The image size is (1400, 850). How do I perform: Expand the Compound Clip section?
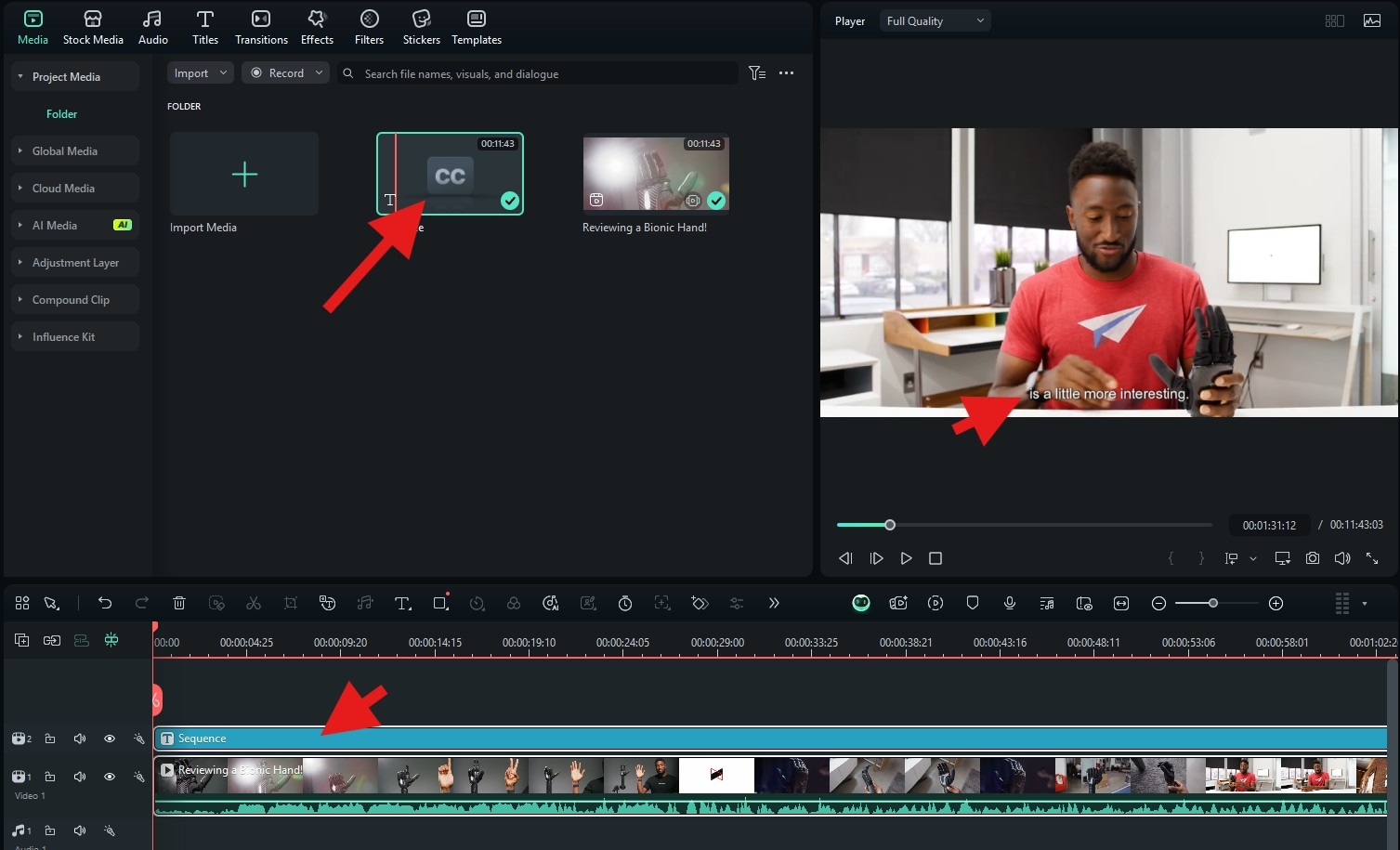[20, 299]
